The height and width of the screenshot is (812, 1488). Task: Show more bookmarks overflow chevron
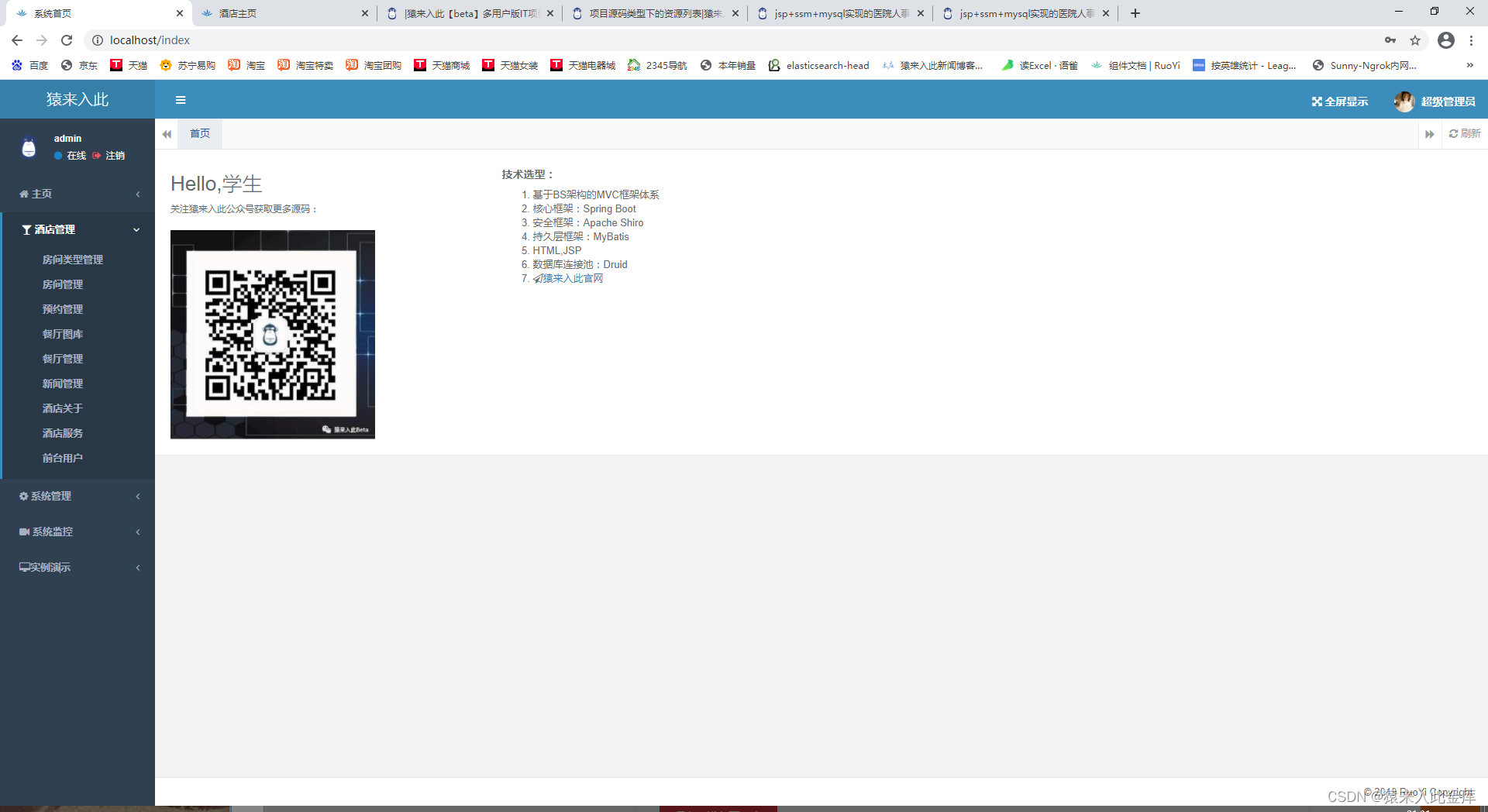1469,66
